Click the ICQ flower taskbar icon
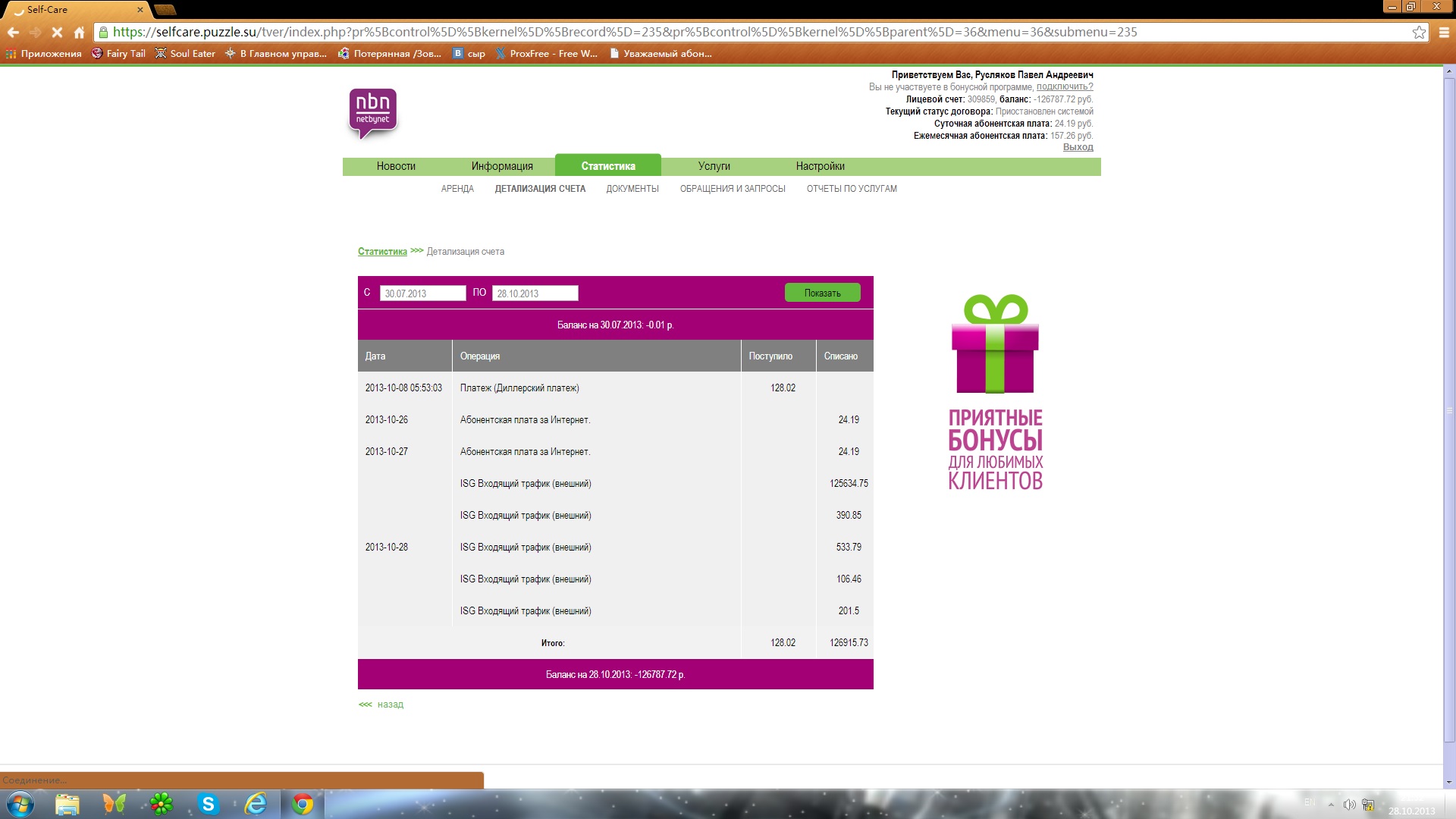 161,804
